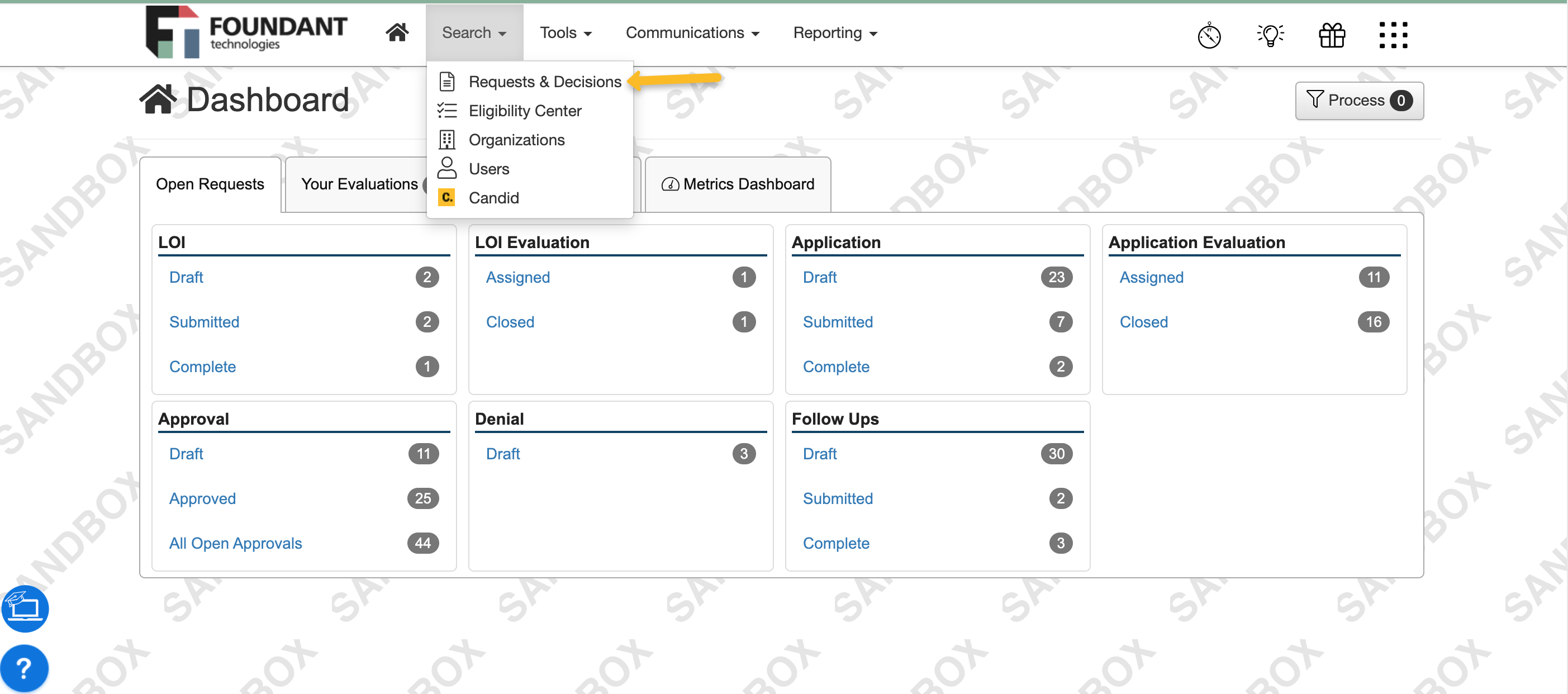This screenshot has height=694, width=1568.
Task: Open the Metrics Dashboard tab
Action: pyautogui.click(x=737, y=184)
